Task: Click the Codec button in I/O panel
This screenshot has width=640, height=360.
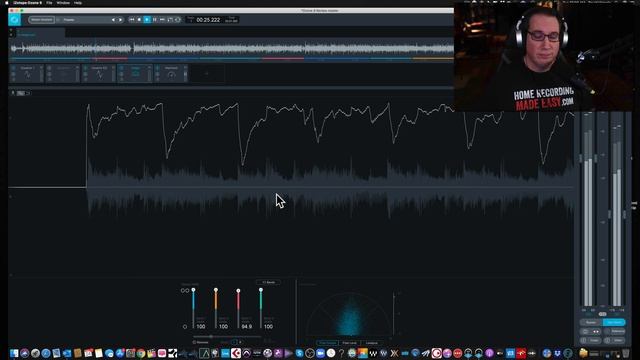Action: [x=590, y=340]
